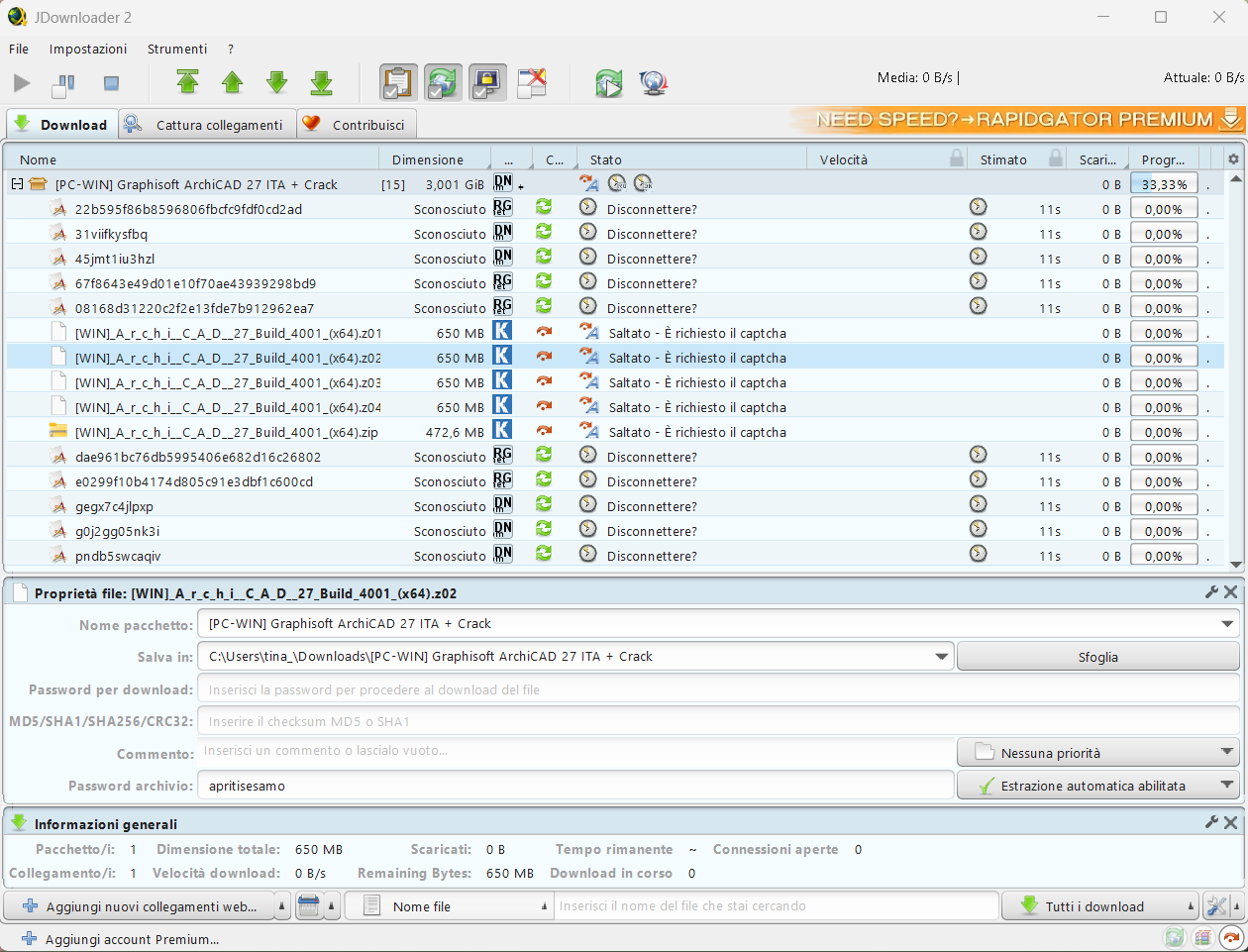Click the Sfoglia button
The width and height of the screenshot is (1248, 952).
coord(1097,657)
